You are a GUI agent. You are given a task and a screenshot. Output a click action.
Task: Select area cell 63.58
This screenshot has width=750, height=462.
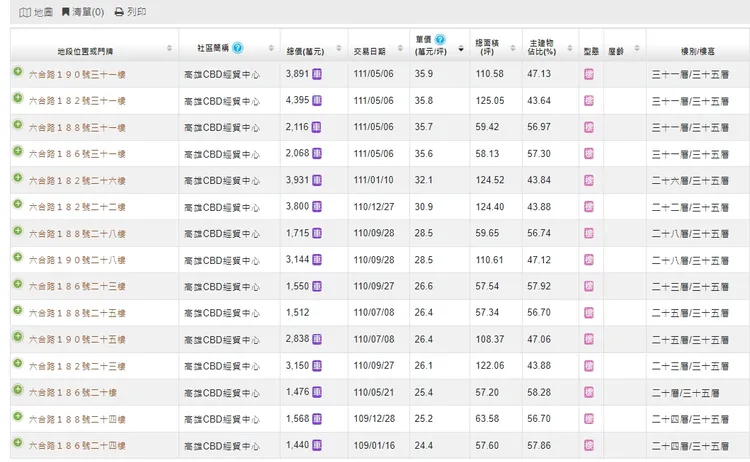[487, 419]
